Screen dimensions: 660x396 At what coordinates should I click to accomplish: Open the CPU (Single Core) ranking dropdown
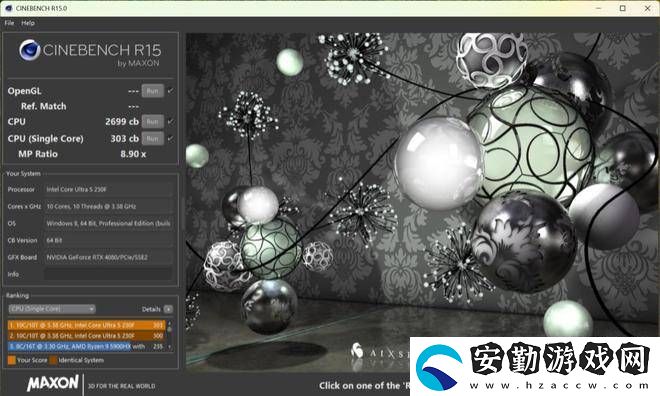point(52,309)
